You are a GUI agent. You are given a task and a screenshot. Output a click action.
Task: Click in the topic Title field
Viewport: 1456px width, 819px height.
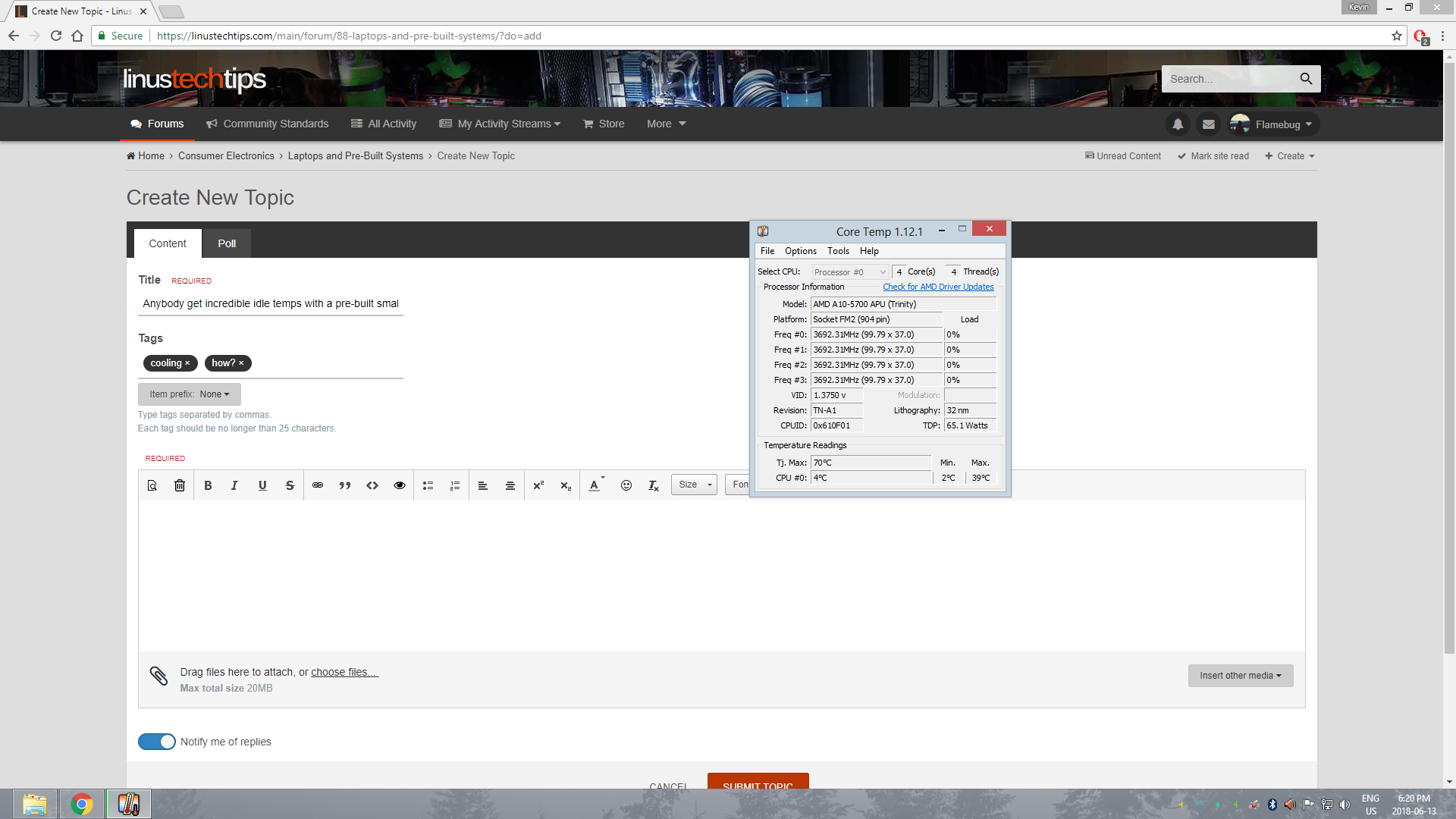click(x=271, y=303)
